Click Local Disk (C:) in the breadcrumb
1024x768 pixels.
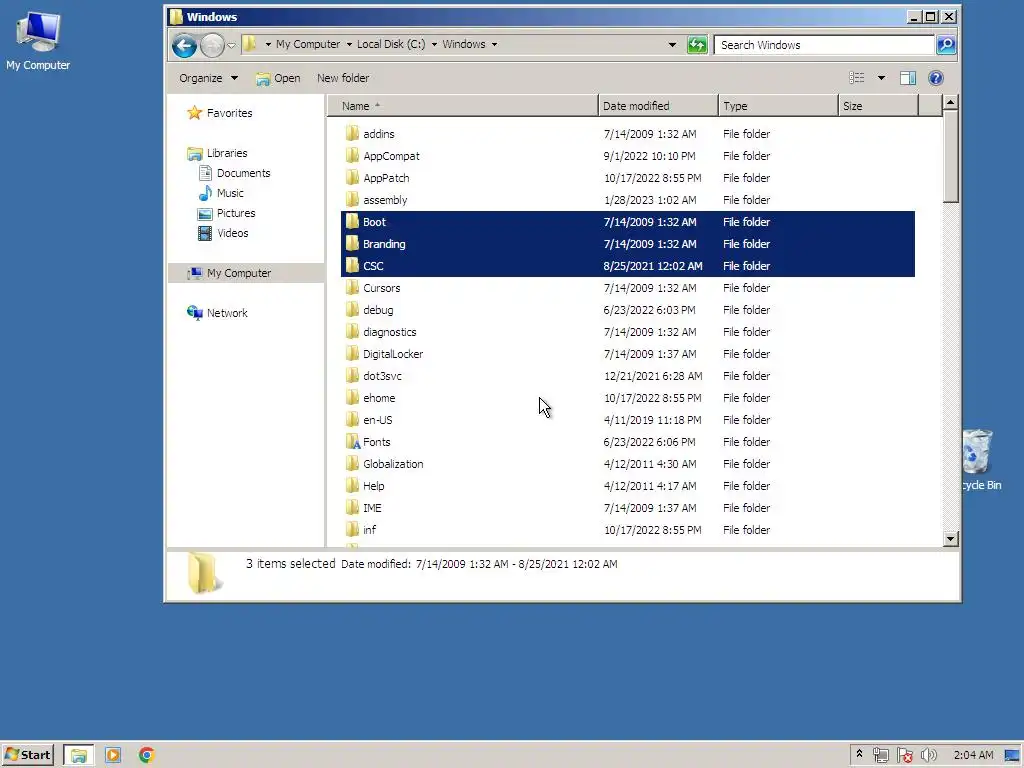[391, 44]
